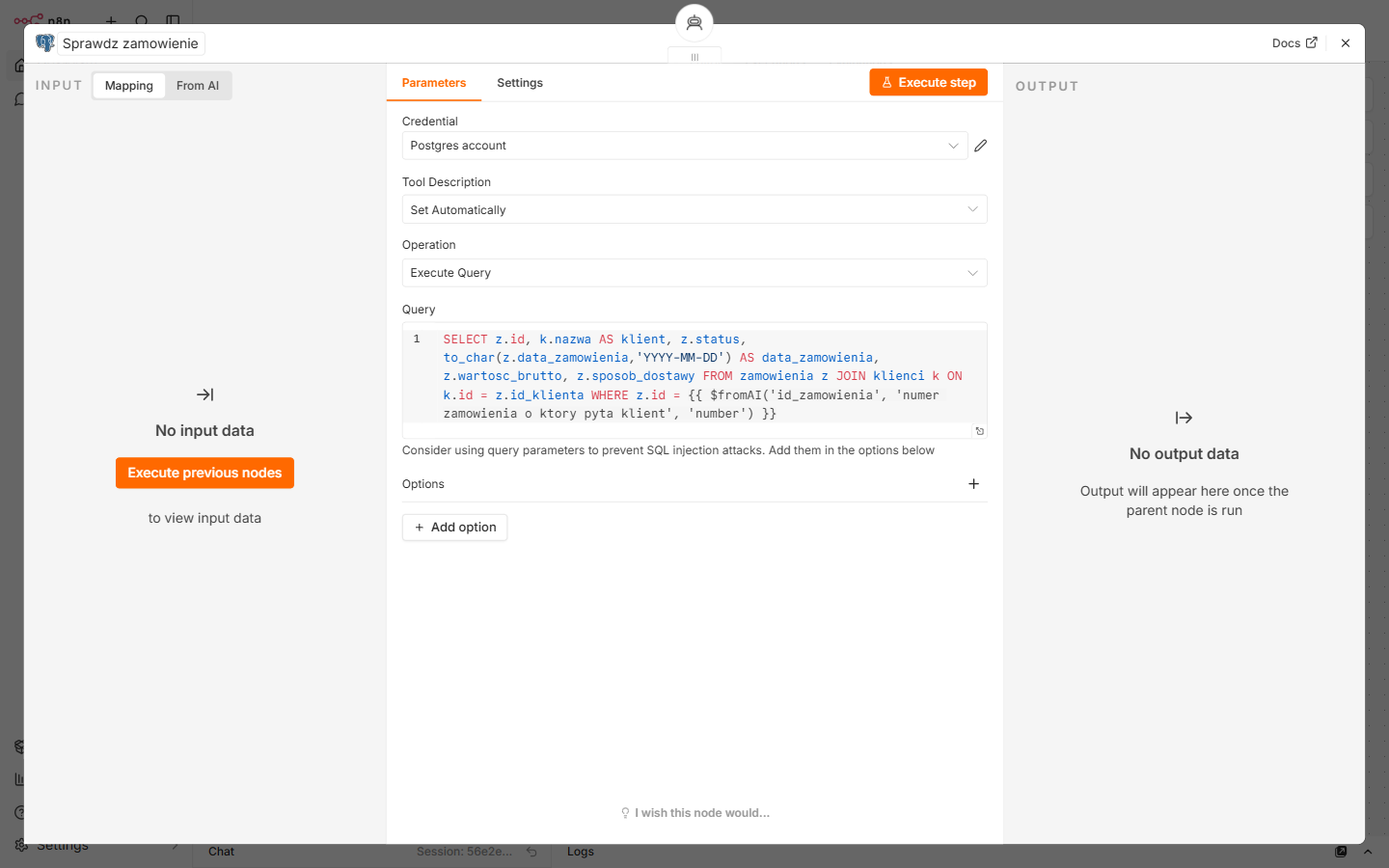This screenshot has width=1389, height=868.
Task: Open the Operation Execute Query dropdown
Action: pos(694,273)
